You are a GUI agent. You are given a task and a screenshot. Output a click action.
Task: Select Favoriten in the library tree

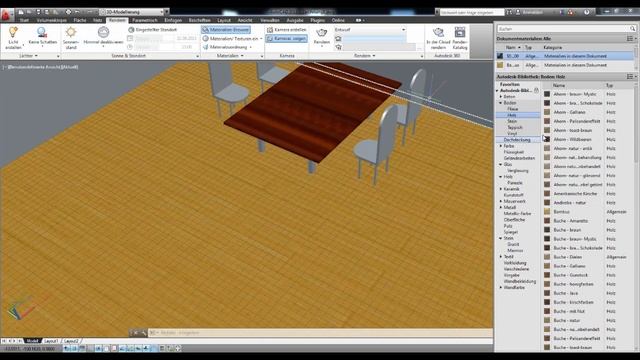(509, 84)
